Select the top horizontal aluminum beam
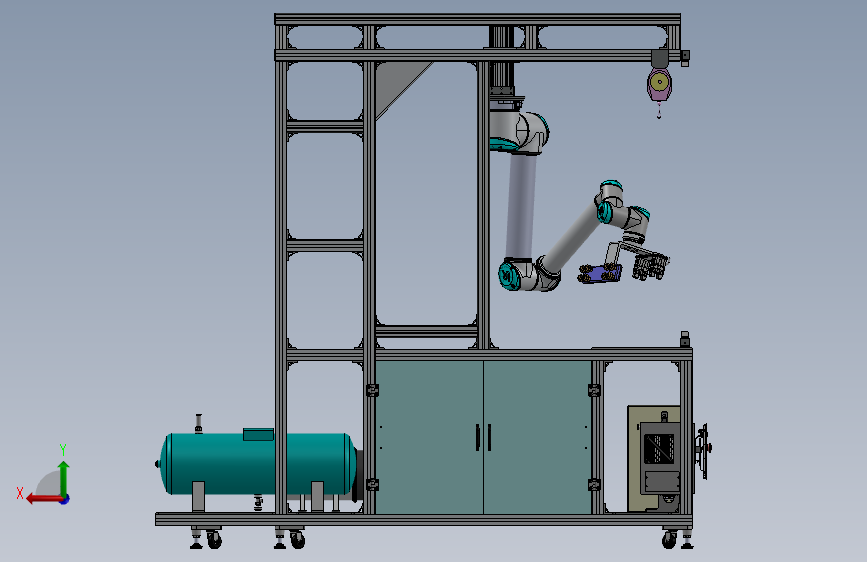This screenshot has width=867, height=562. pos(478,20)
